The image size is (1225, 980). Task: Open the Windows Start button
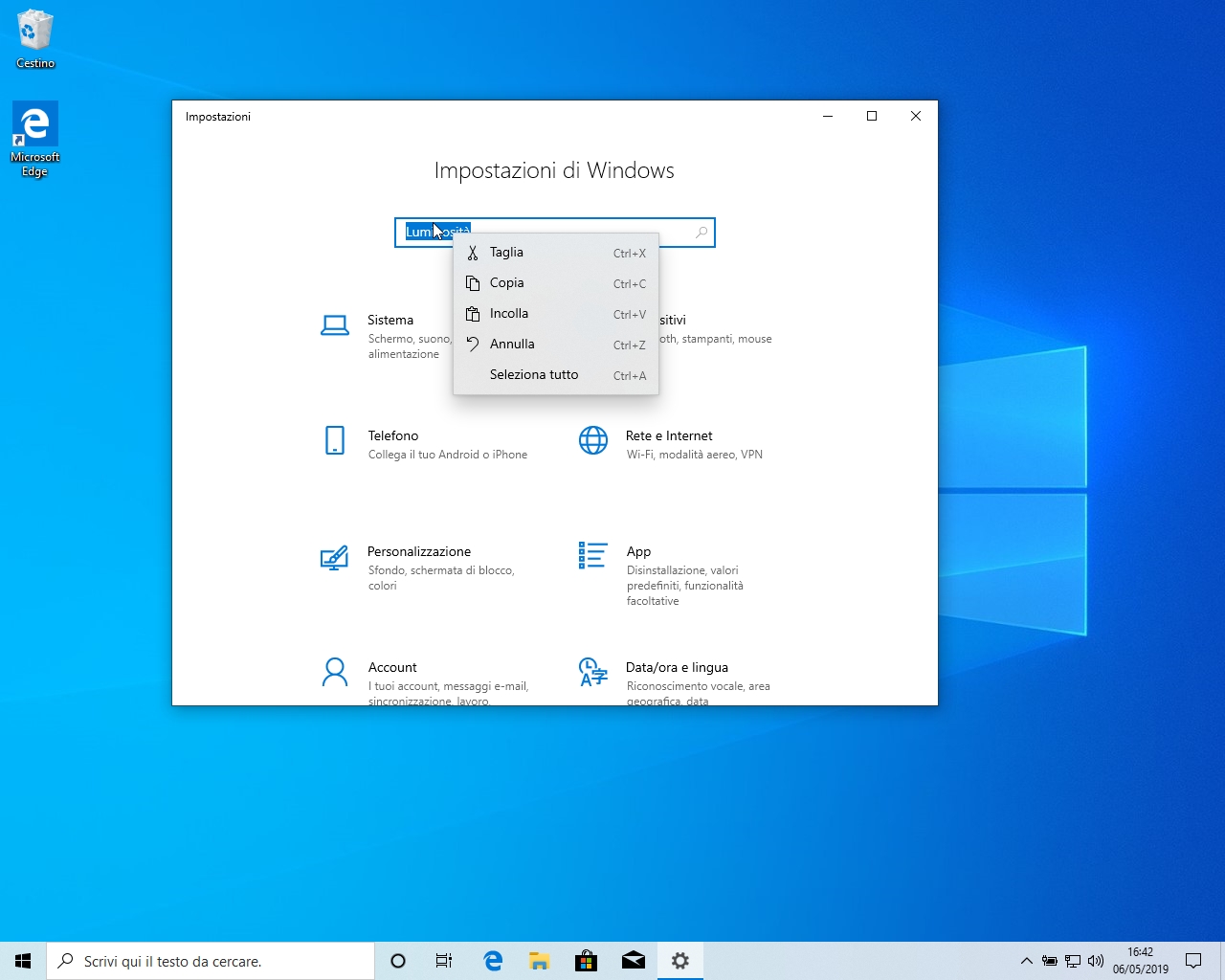[23, 961]
